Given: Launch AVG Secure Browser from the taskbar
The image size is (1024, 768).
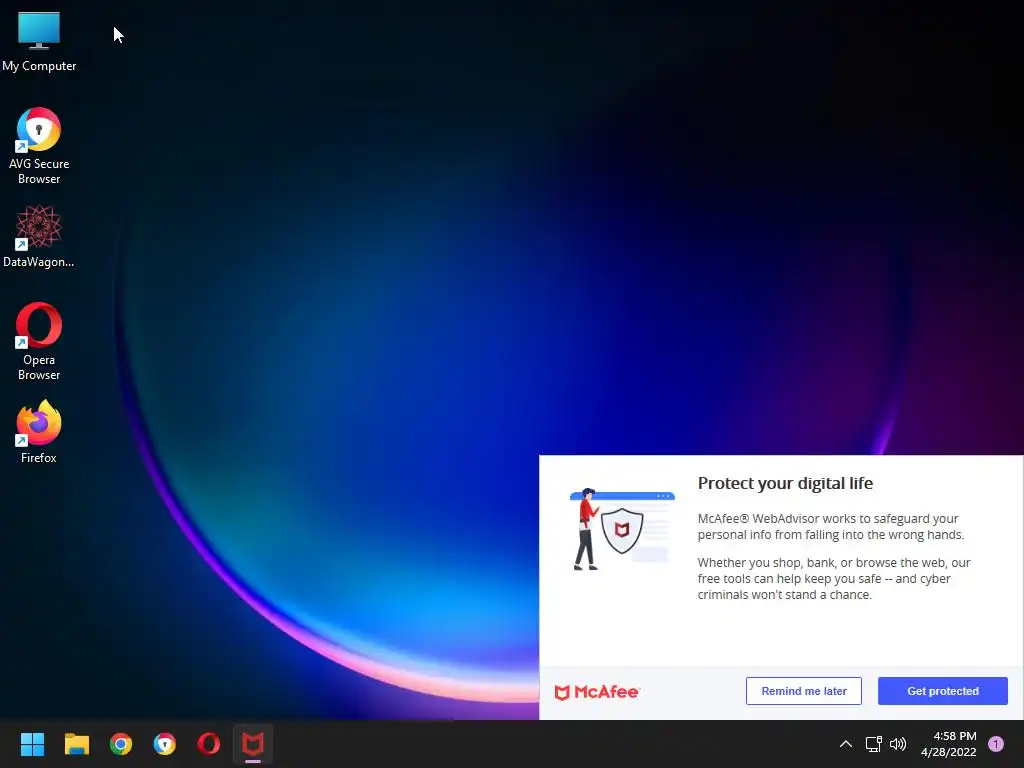Looking at the screenshot, I should (165, 744).
